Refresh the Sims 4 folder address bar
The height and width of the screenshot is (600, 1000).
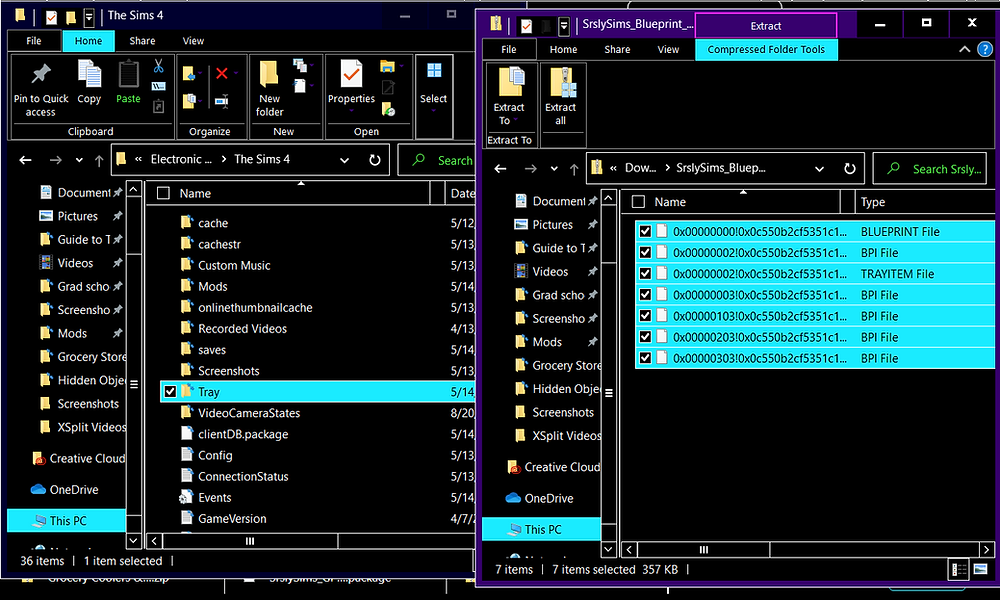point(374,160)
